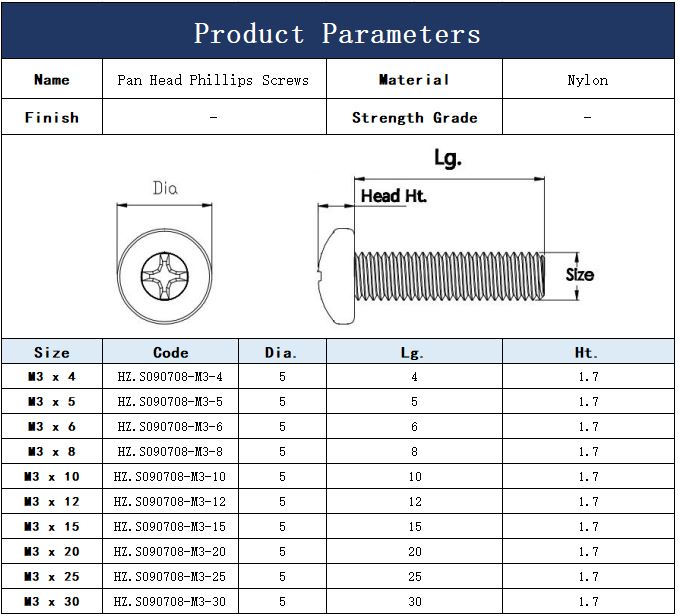
Task: Click the Nylon material value
Action: pos(587,80)
